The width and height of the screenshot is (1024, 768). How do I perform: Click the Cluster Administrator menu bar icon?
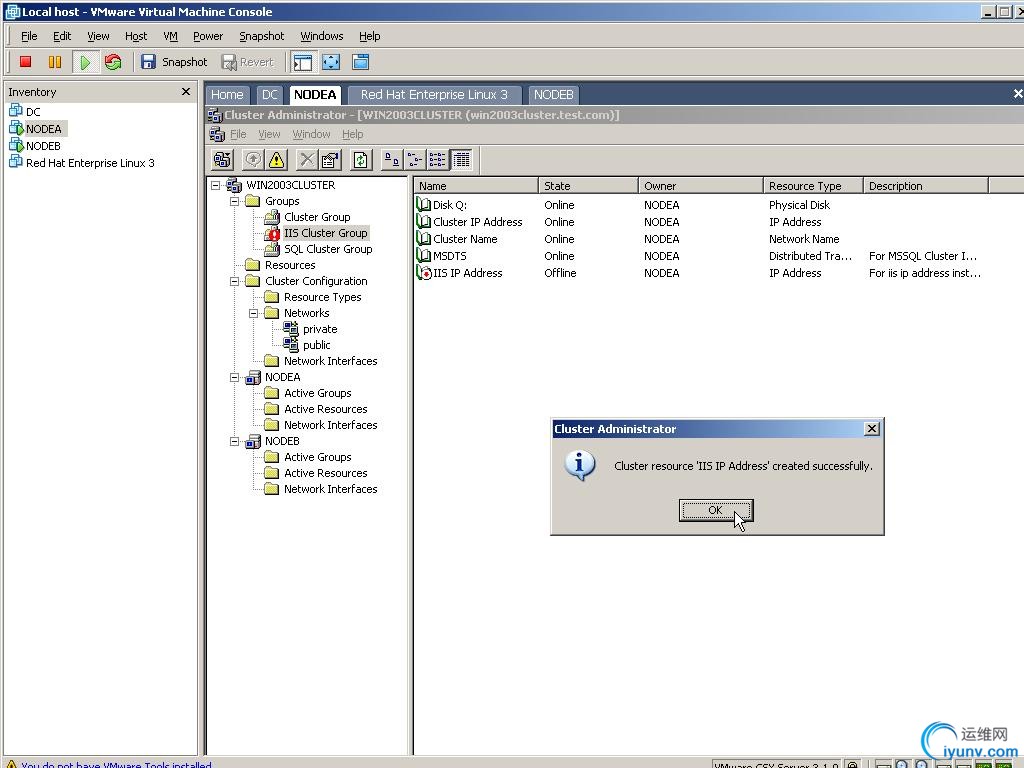coord(217,134)
